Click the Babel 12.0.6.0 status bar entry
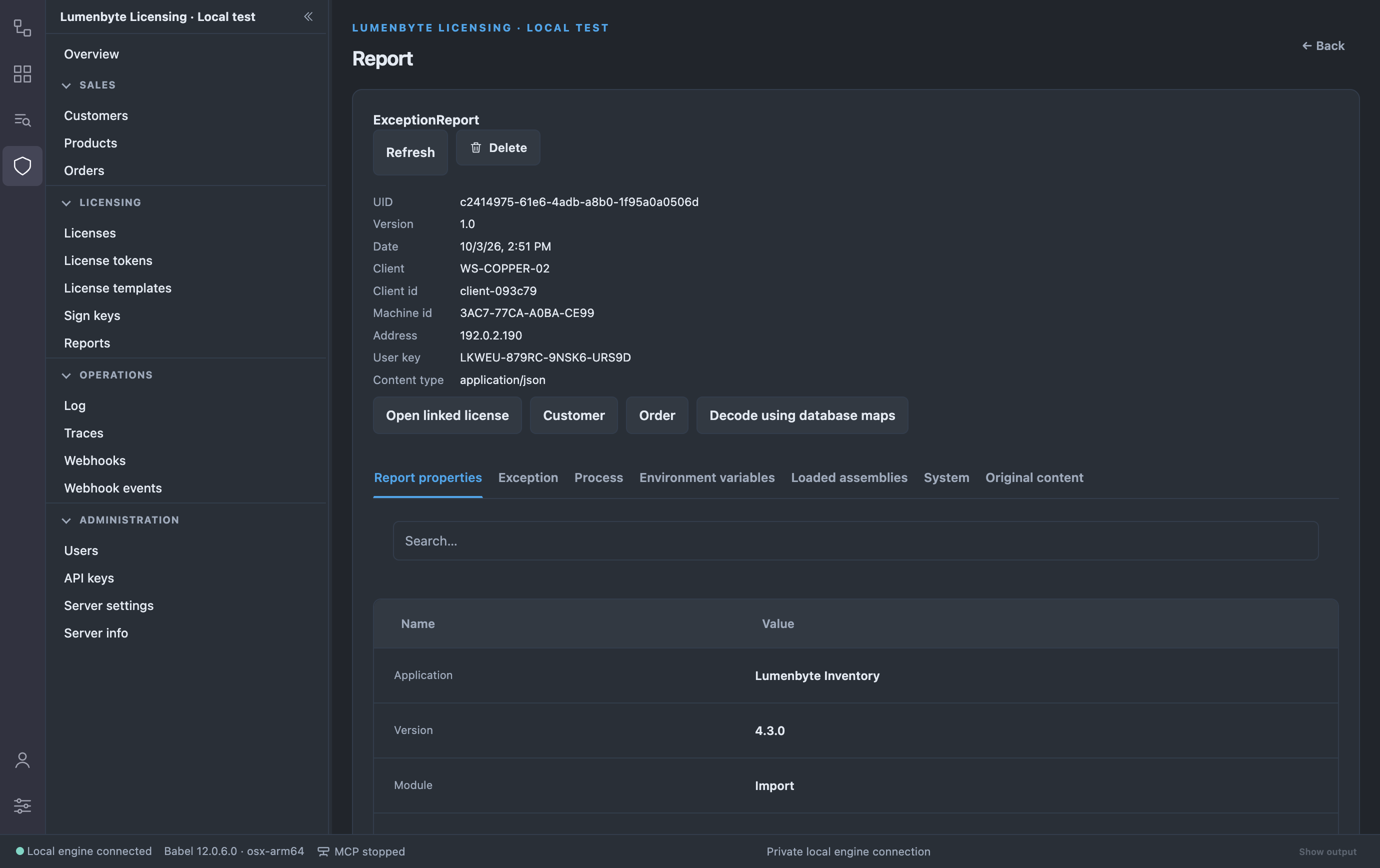 tap(234, 851)
